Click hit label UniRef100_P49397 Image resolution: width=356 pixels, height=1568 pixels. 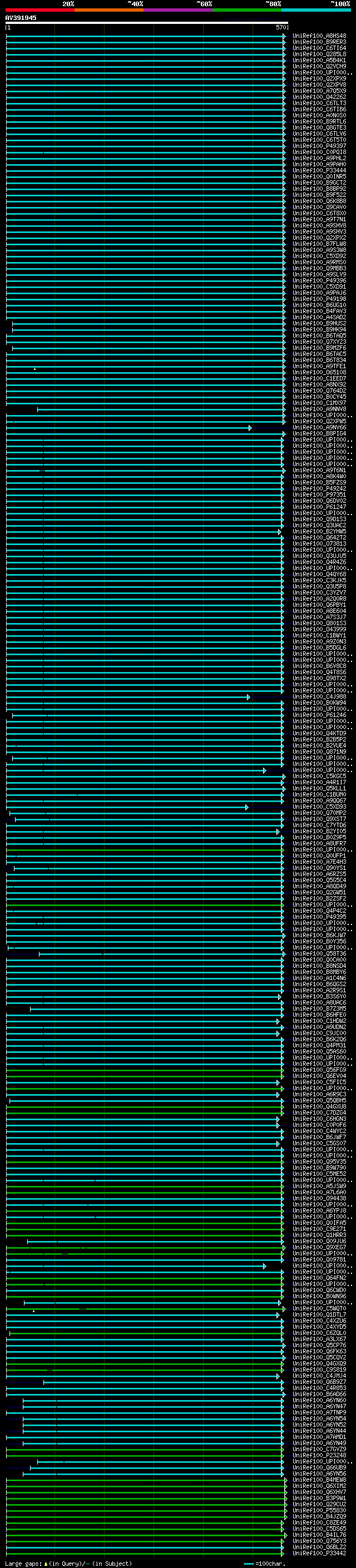pos(319,146)
